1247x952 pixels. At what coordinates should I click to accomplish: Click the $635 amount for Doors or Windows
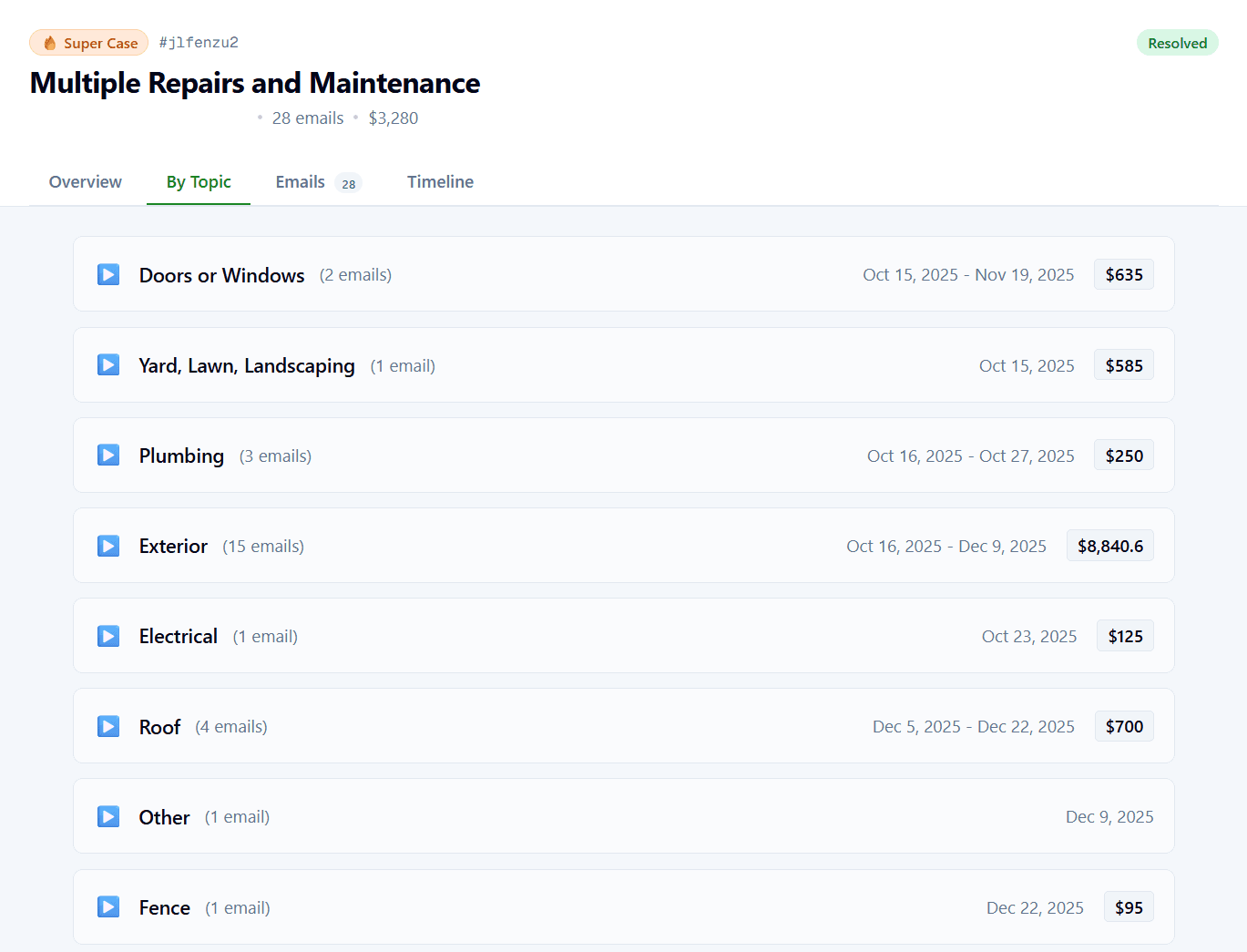pos(1123,273)
